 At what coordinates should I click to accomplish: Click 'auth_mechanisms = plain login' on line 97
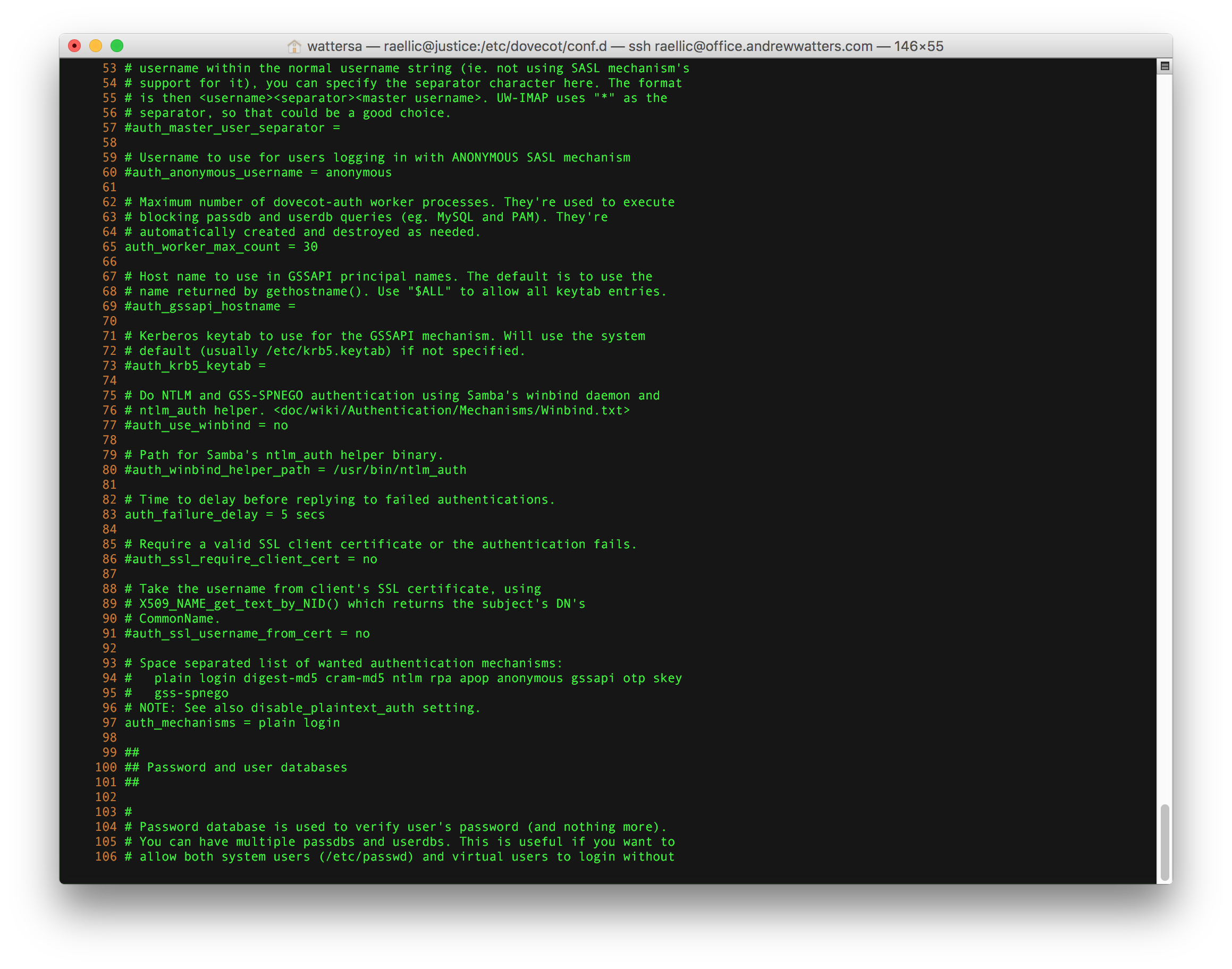(x=232, y=723)
